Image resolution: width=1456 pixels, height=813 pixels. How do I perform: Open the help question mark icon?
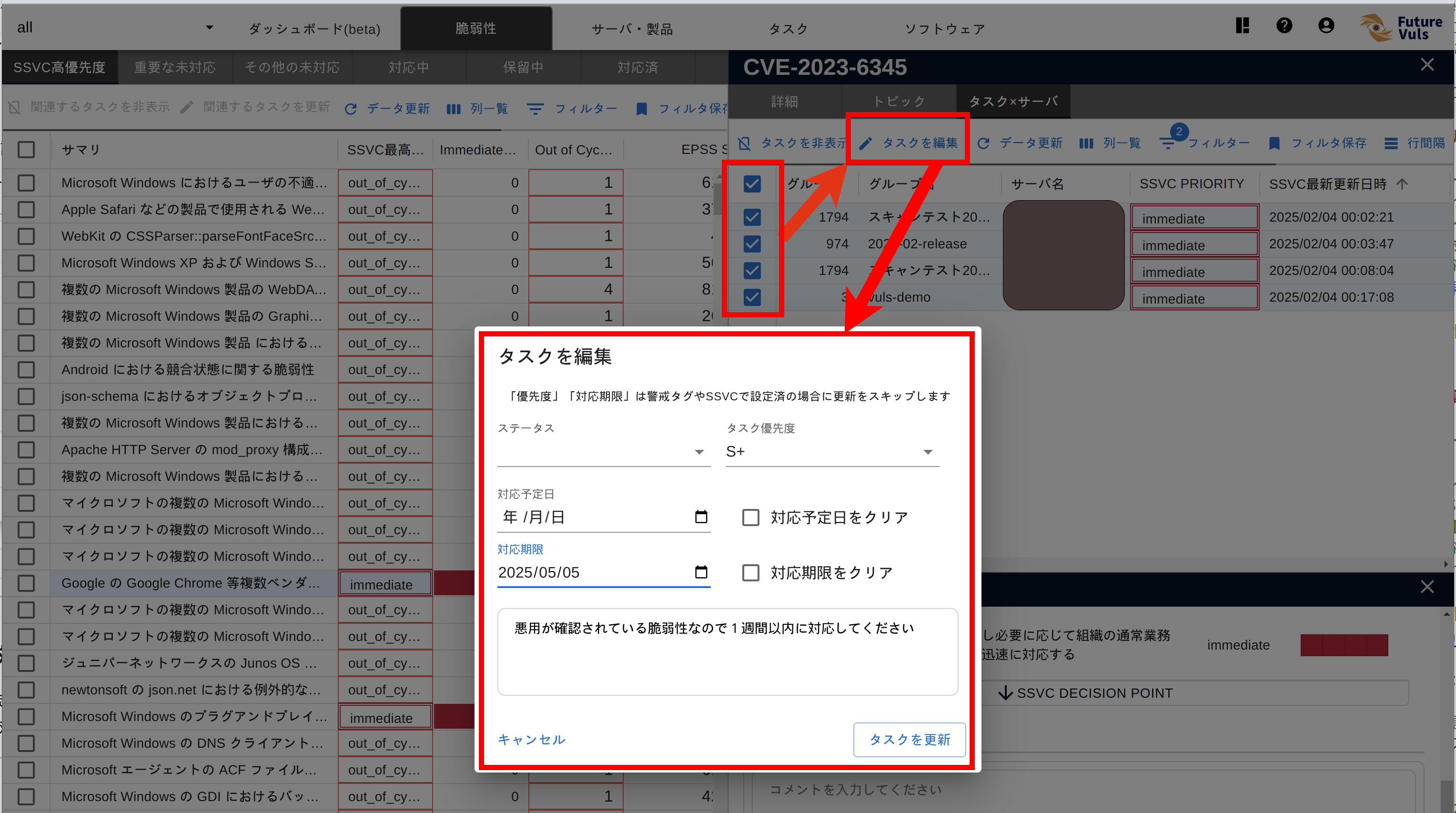pyautogui.click(x=1284, y=25)
